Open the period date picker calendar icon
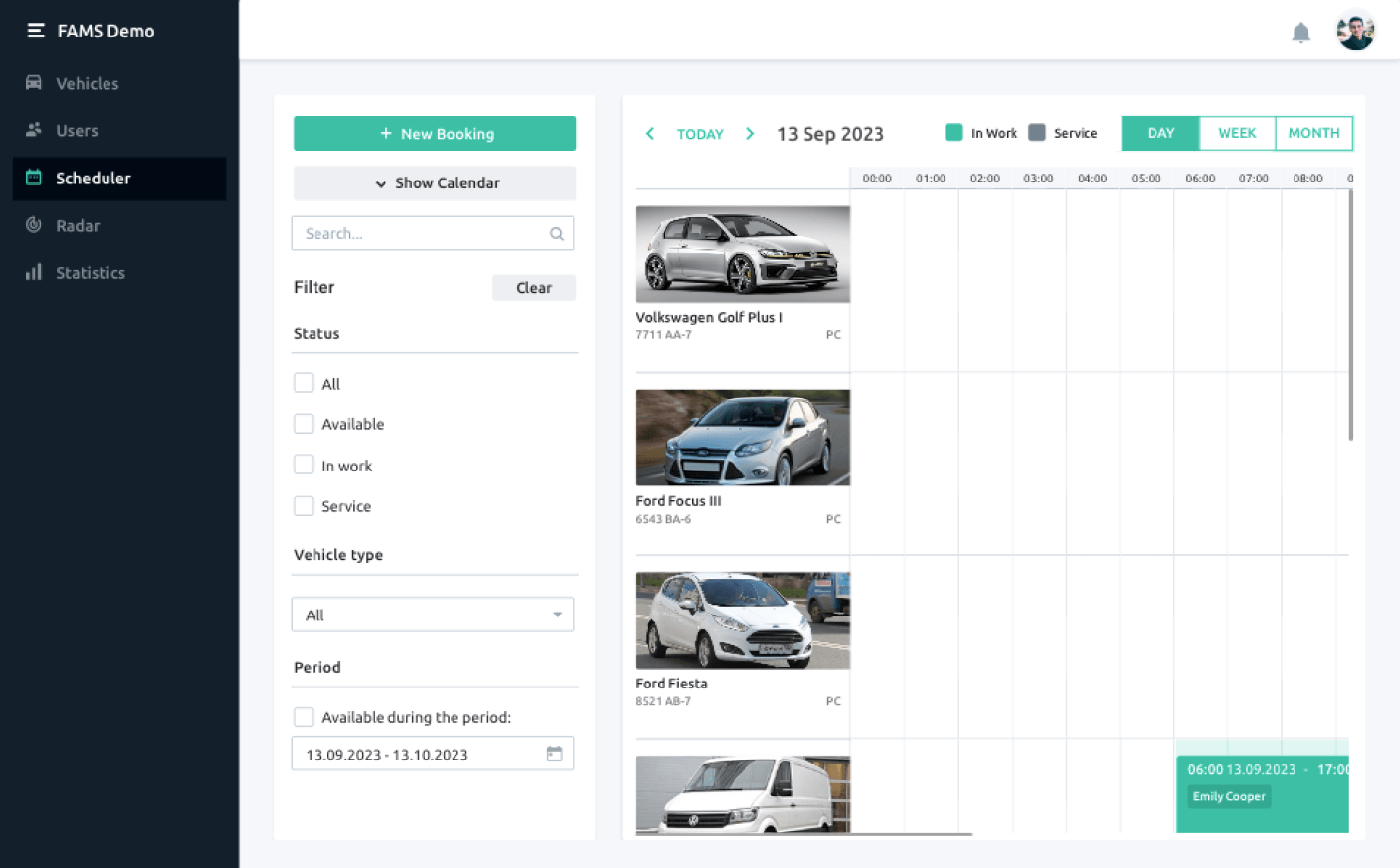Viewport: 1400px width, 868px height. coord(555,754)
